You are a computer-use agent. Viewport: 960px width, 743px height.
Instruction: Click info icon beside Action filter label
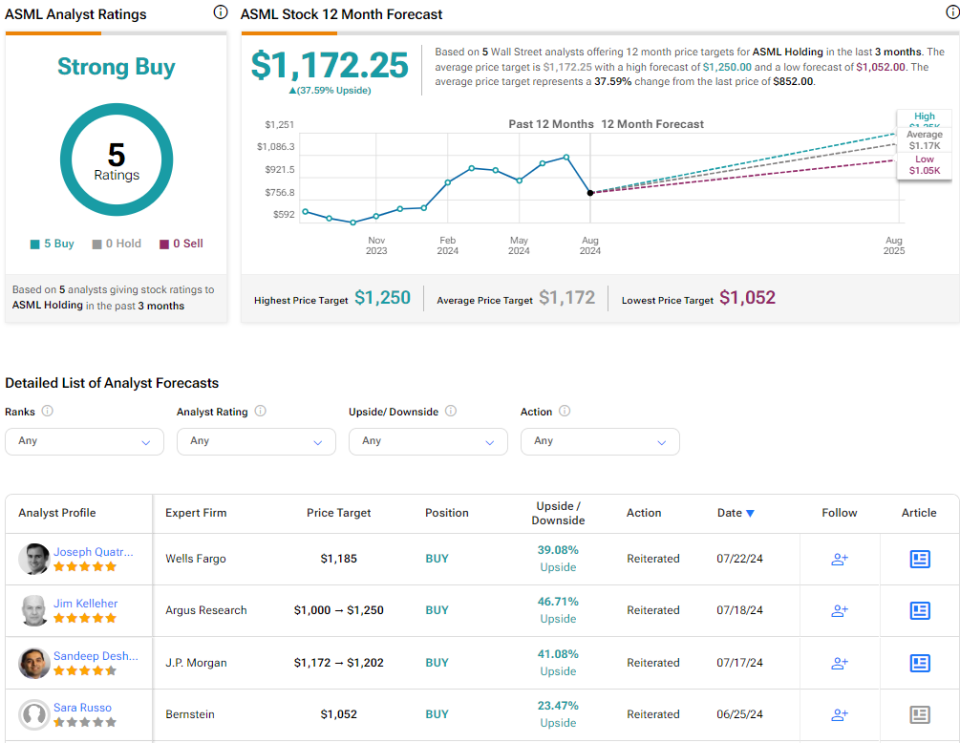[x=564, y=411]
